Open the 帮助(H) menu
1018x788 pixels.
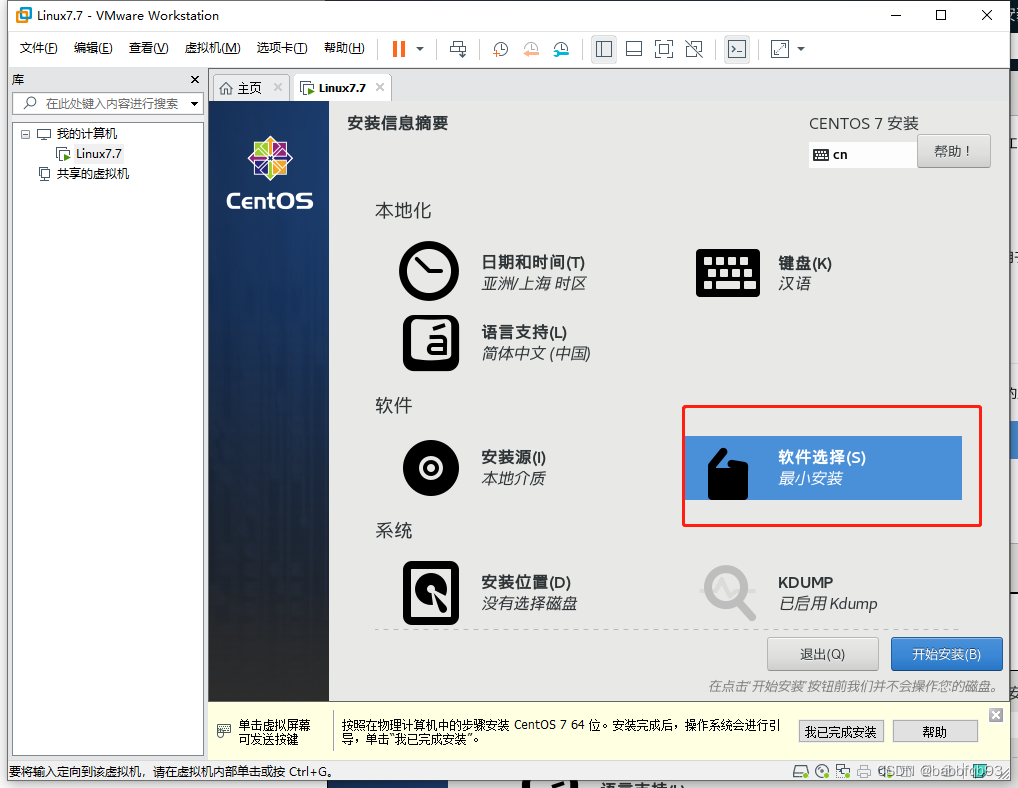(344, 48)
